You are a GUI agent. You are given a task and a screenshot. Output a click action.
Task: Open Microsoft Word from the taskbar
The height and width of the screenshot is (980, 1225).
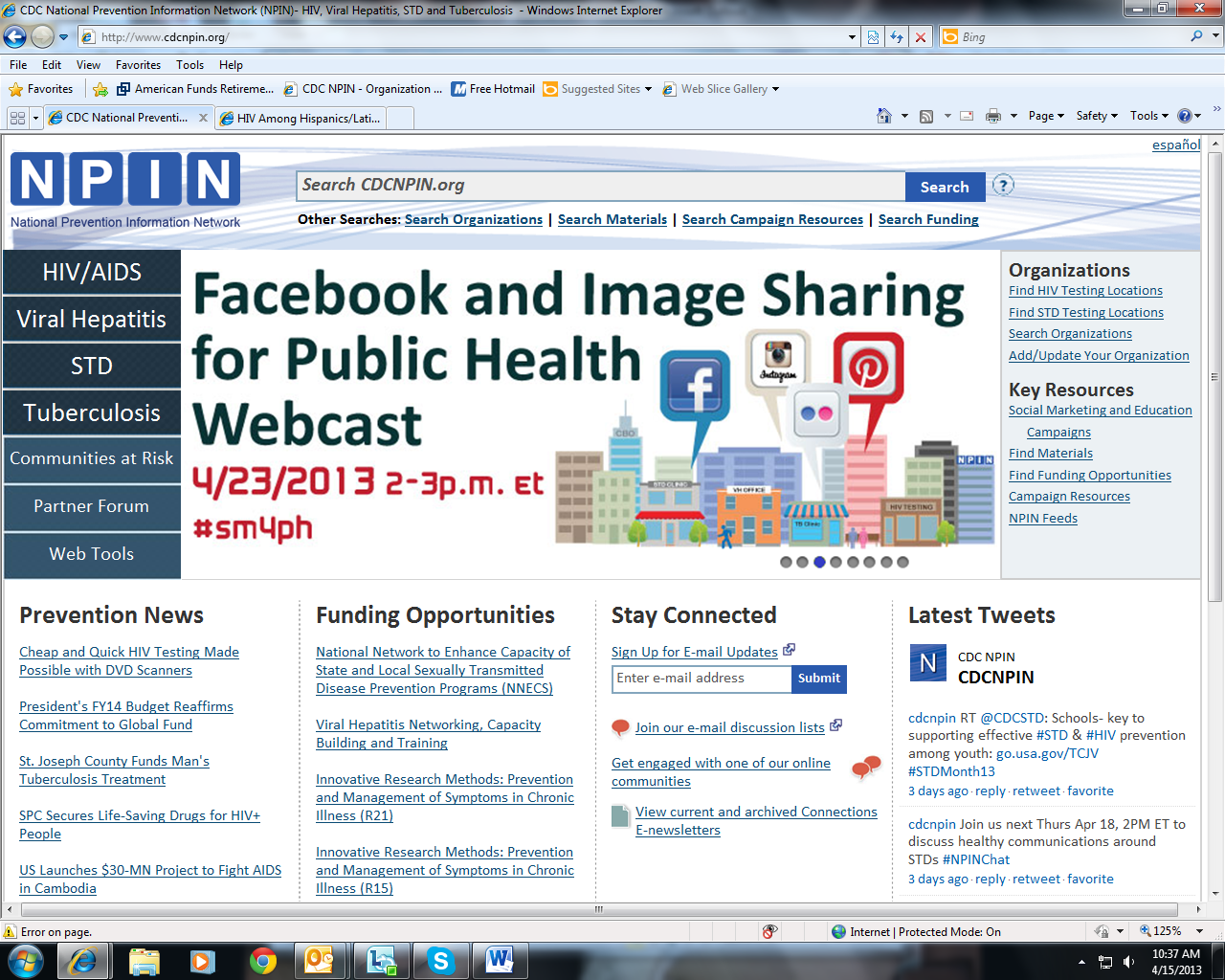500,960
